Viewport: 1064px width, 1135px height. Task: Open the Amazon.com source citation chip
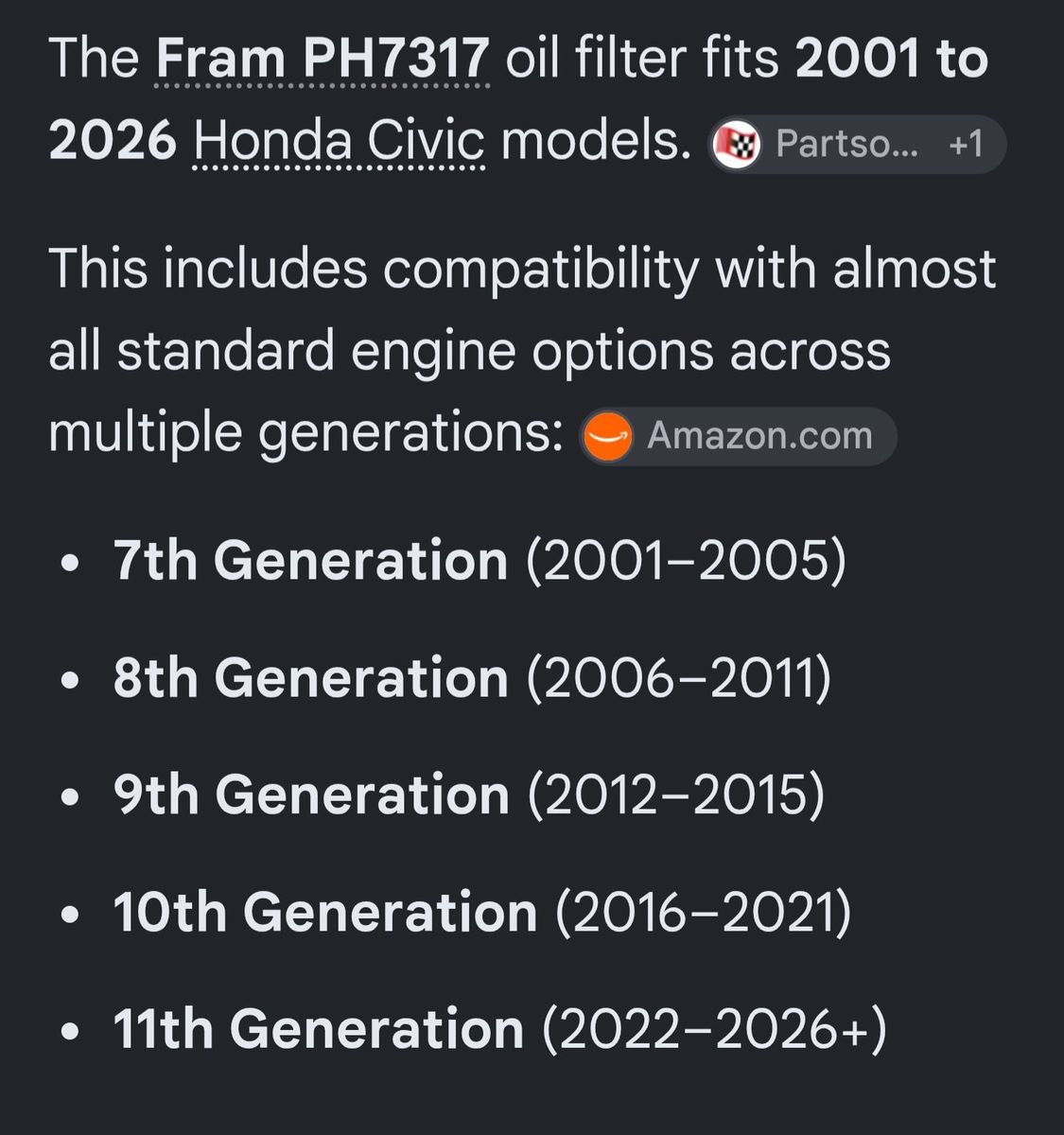point(738,436)
